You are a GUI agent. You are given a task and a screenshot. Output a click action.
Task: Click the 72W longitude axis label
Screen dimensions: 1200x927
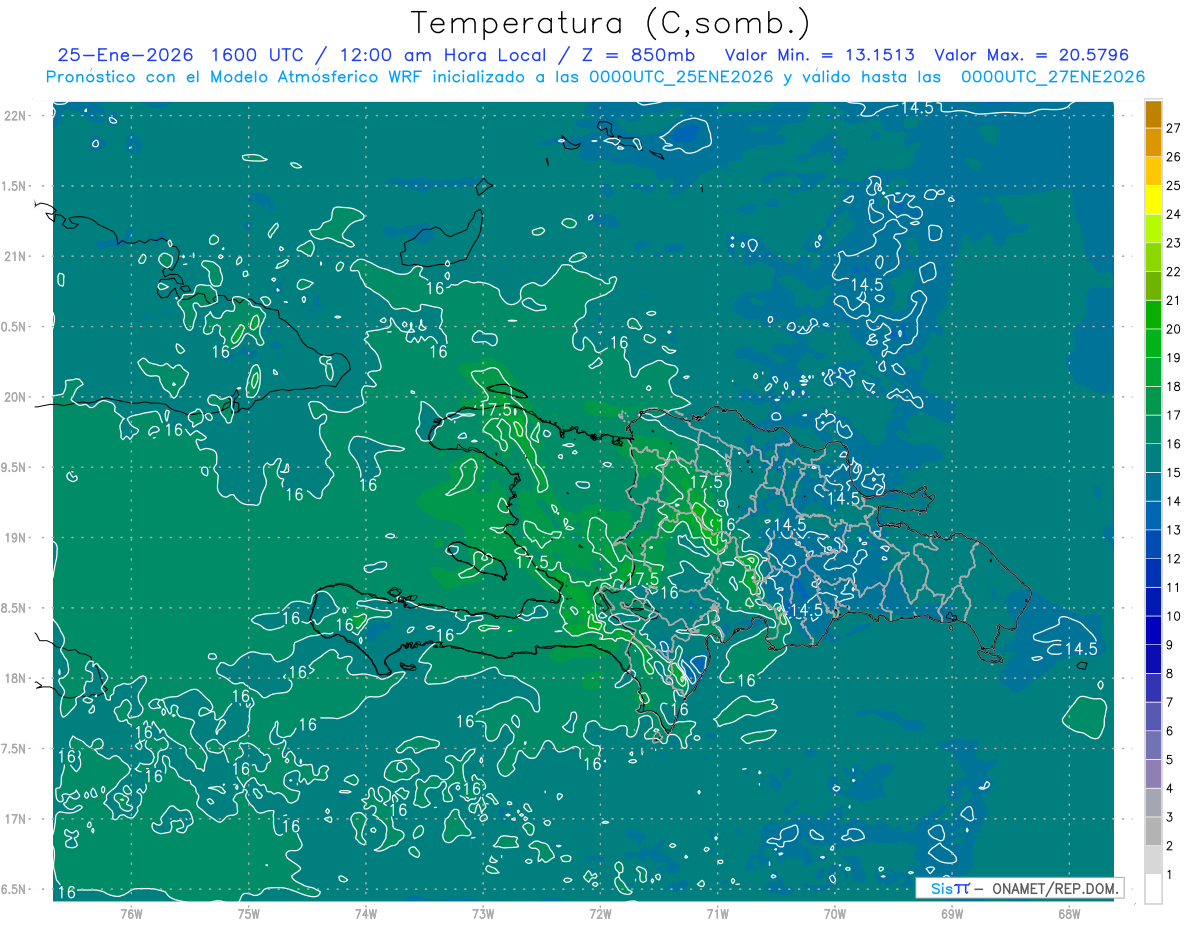[600, 913]
